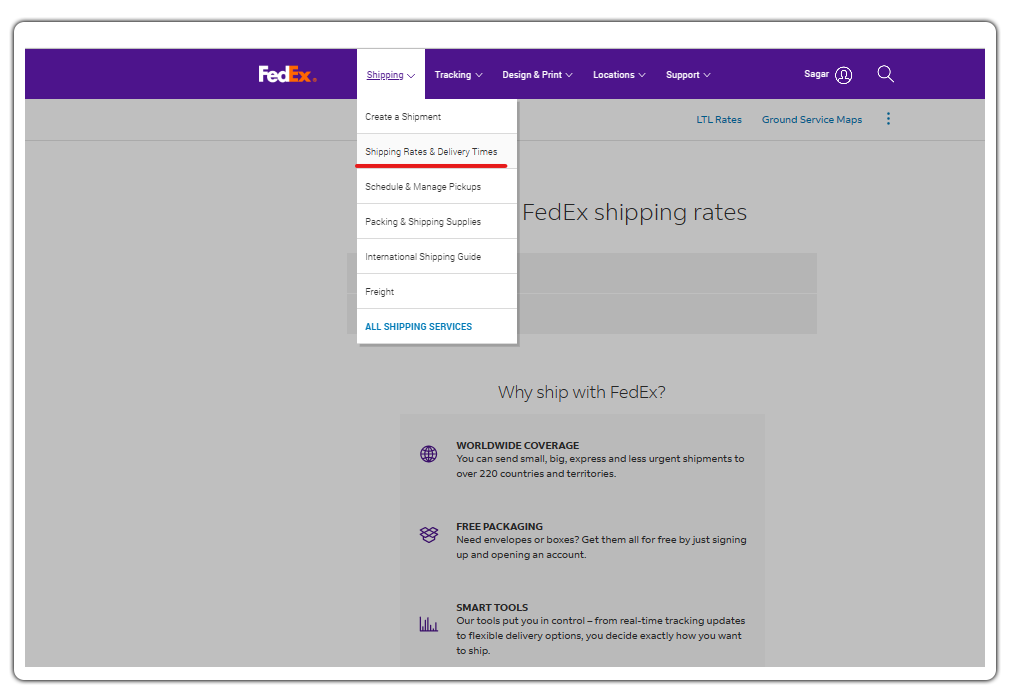The image size is (1010, 697).
Task: Click the Sagar user profile icon
Action: click(843, 75)
